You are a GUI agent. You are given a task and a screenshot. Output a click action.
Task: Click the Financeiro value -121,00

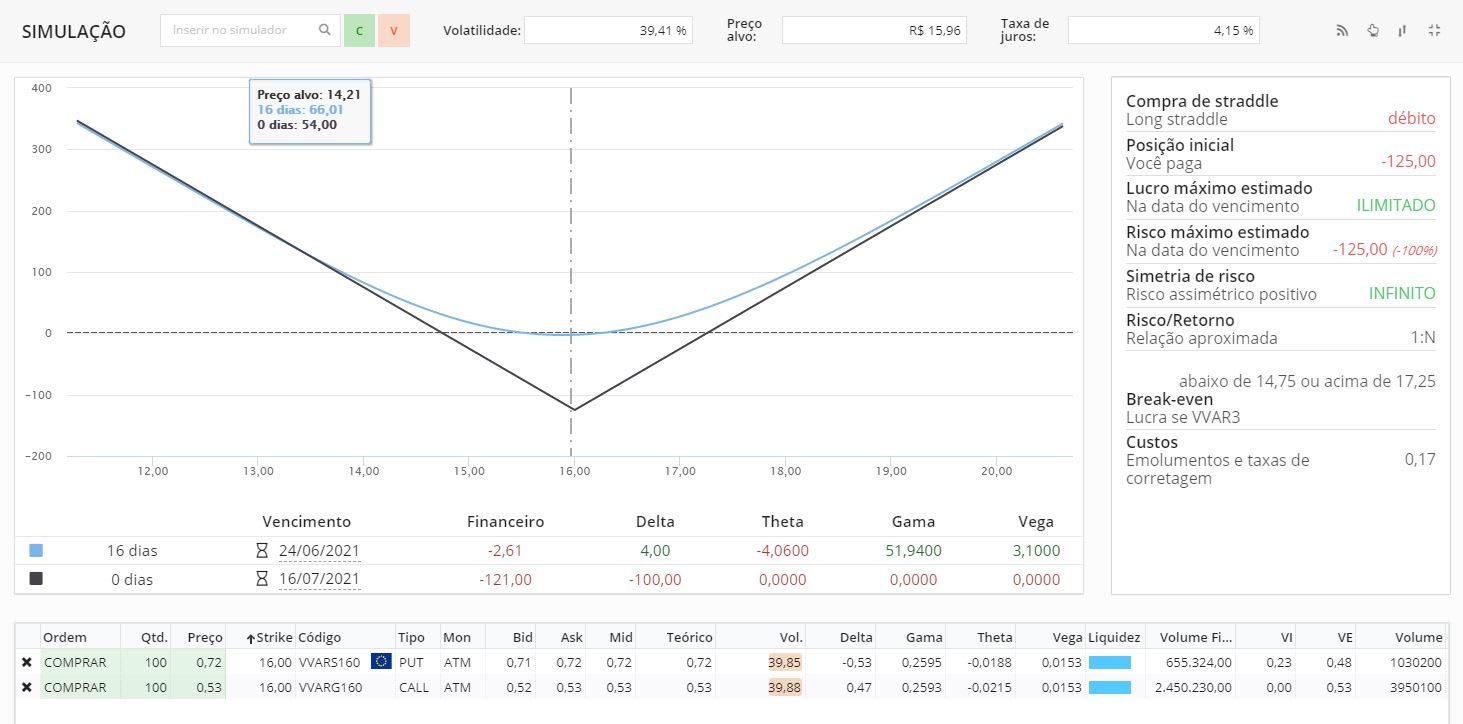coord(505,579)
